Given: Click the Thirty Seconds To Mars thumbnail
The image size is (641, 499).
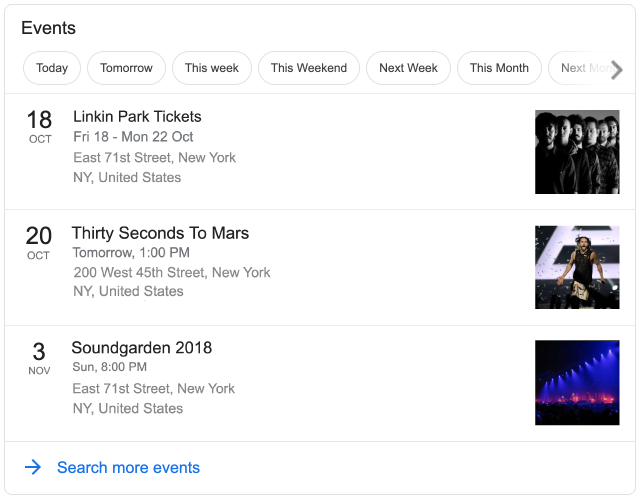Looking at the screenshot, I should tap(577, 267).
